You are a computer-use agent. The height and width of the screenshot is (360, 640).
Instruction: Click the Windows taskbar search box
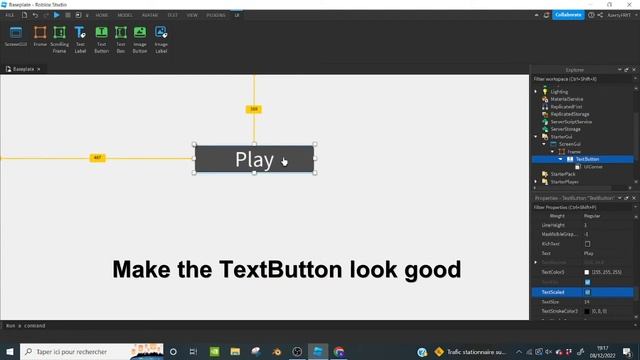coord(92,351)
